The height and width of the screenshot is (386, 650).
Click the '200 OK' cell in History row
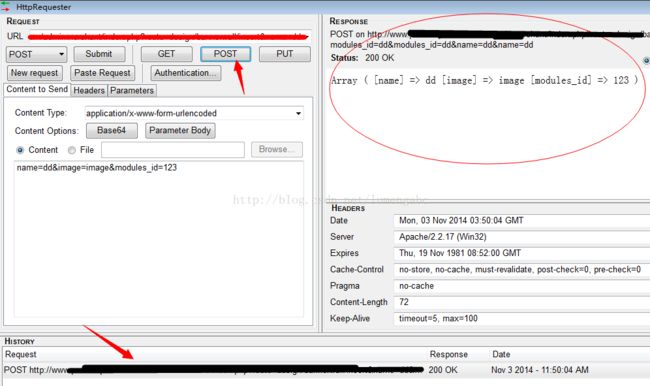coord(443,370)
